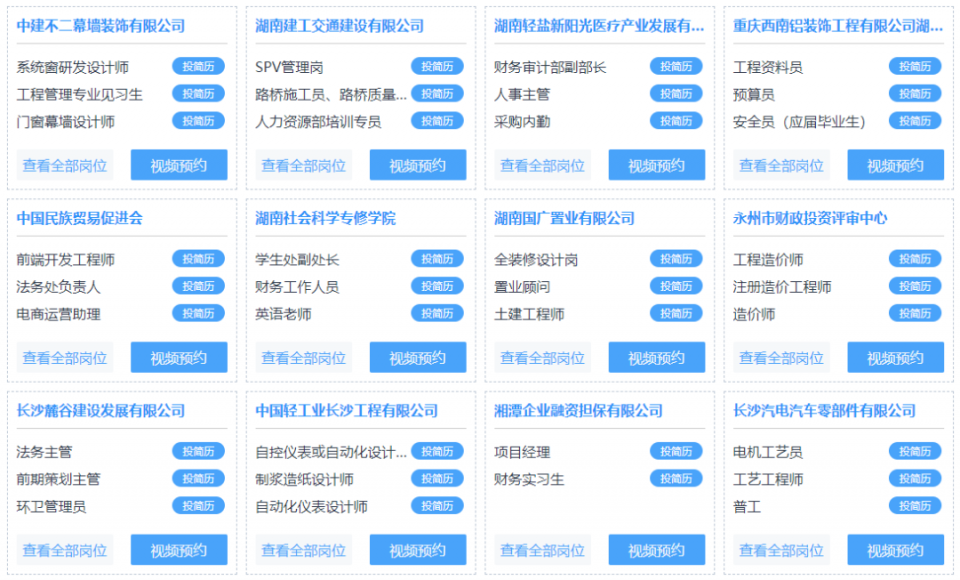
Task: Submit resume for 环卫管理员
Action: 198,505
